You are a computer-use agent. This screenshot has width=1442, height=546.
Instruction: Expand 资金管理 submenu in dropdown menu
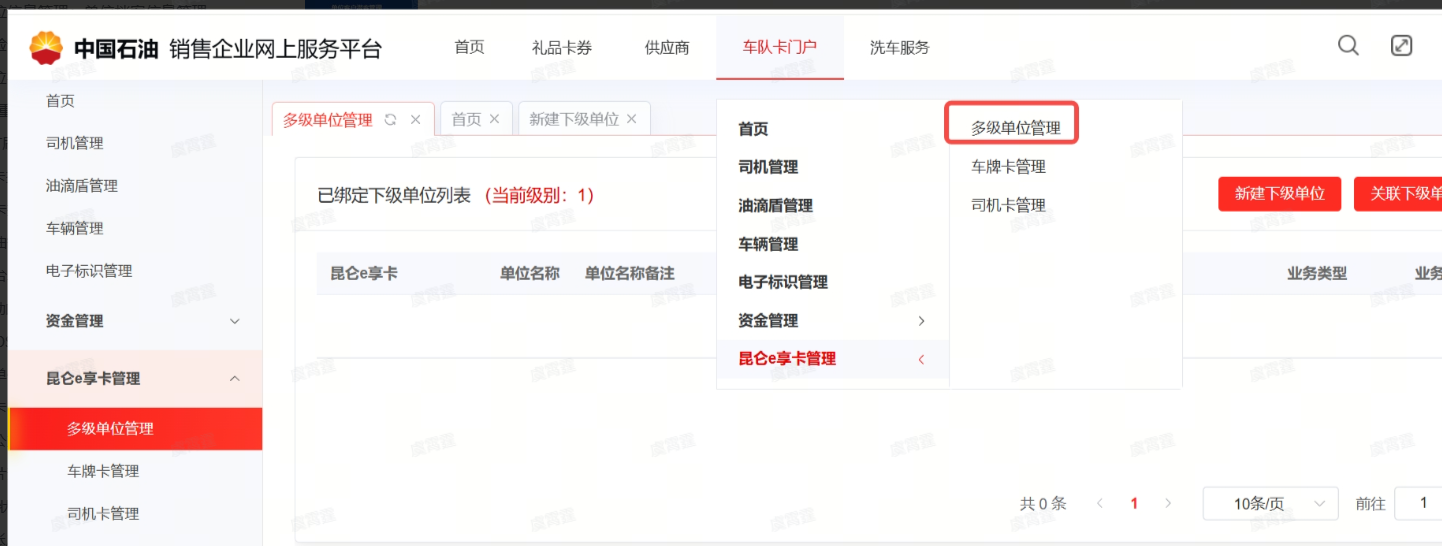click(921, 321)
